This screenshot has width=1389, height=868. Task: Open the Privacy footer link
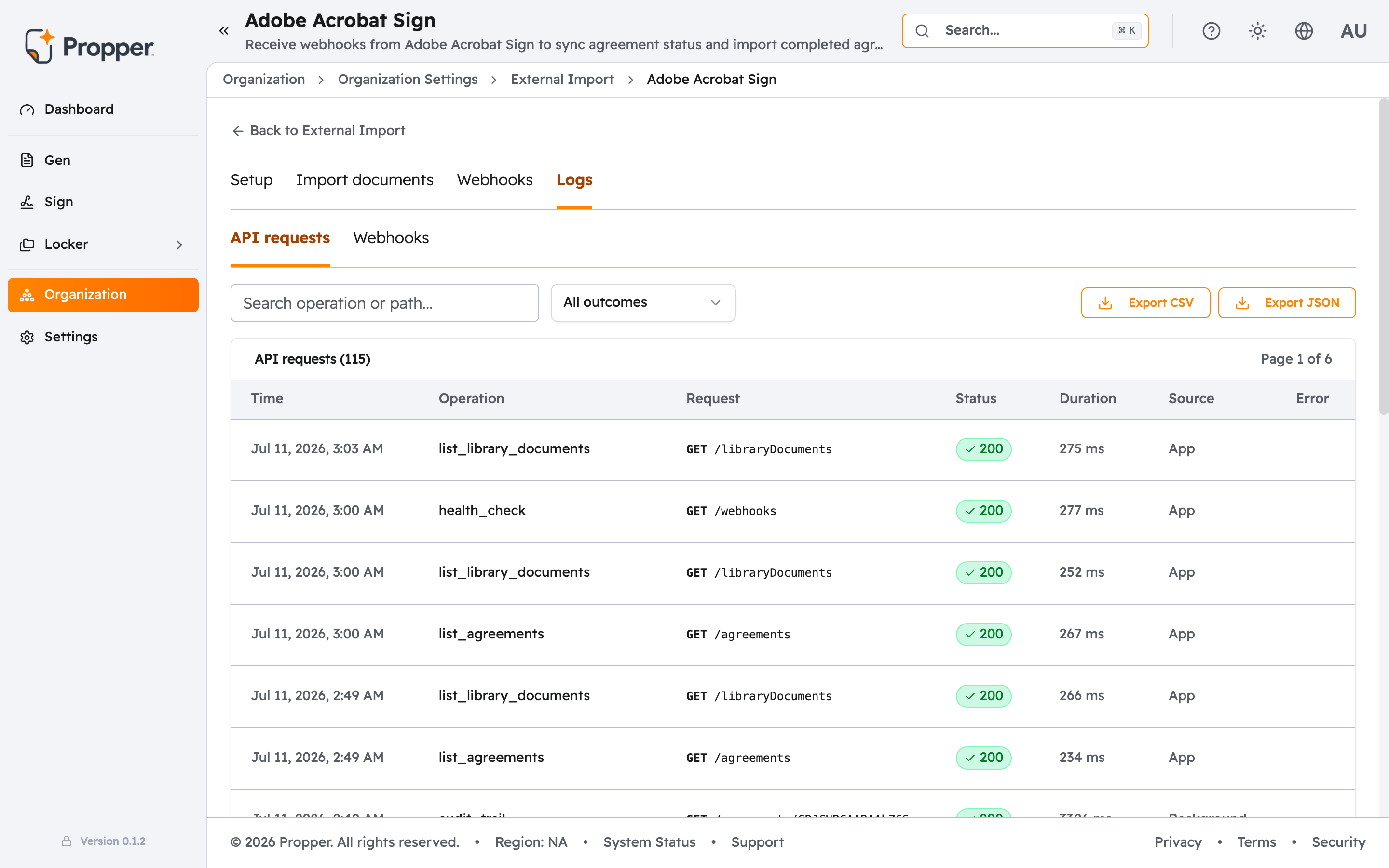(x=1178, y=842)
